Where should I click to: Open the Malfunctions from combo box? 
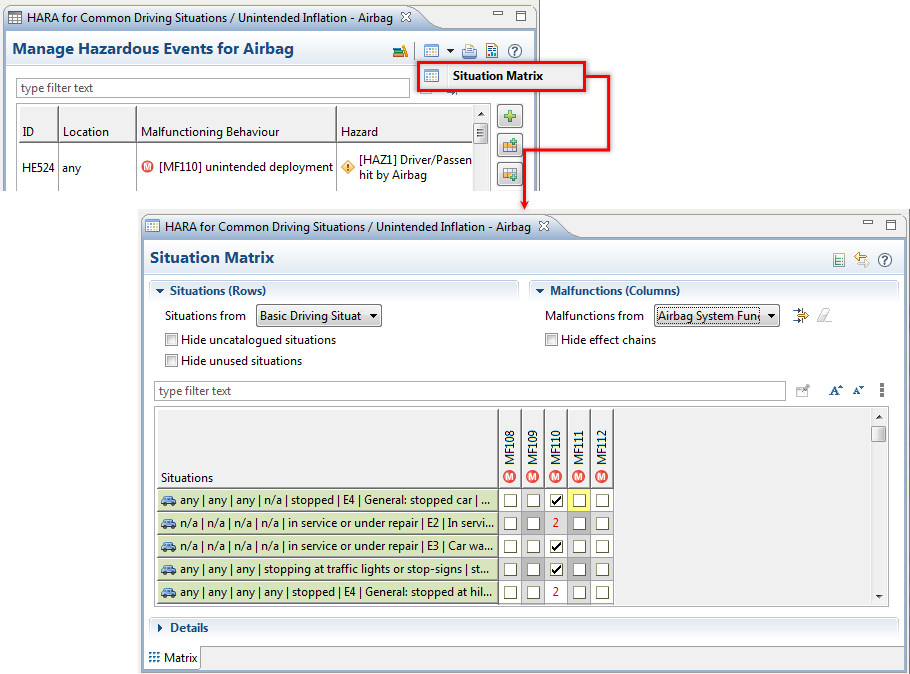(717, 316)
